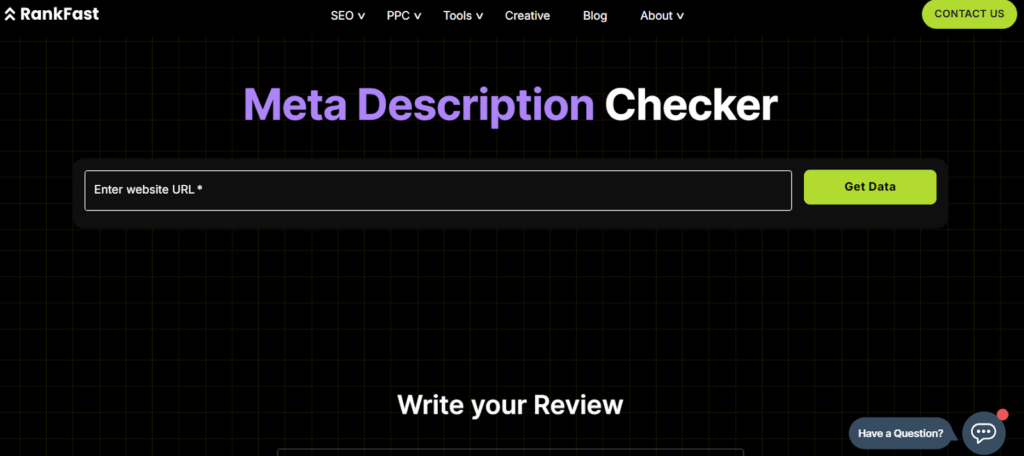Open the chat speech bubble icon

pyautogui.click(x=983, y=432)
